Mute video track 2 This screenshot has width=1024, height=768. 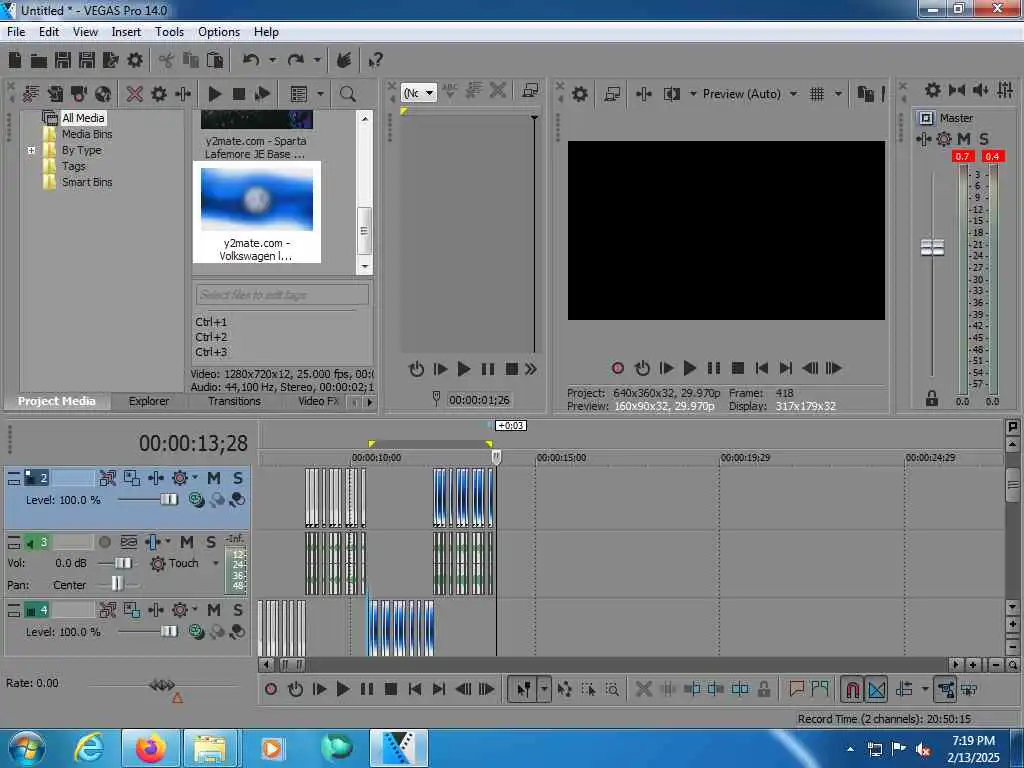pyautogui.click(x=214, y=478)
